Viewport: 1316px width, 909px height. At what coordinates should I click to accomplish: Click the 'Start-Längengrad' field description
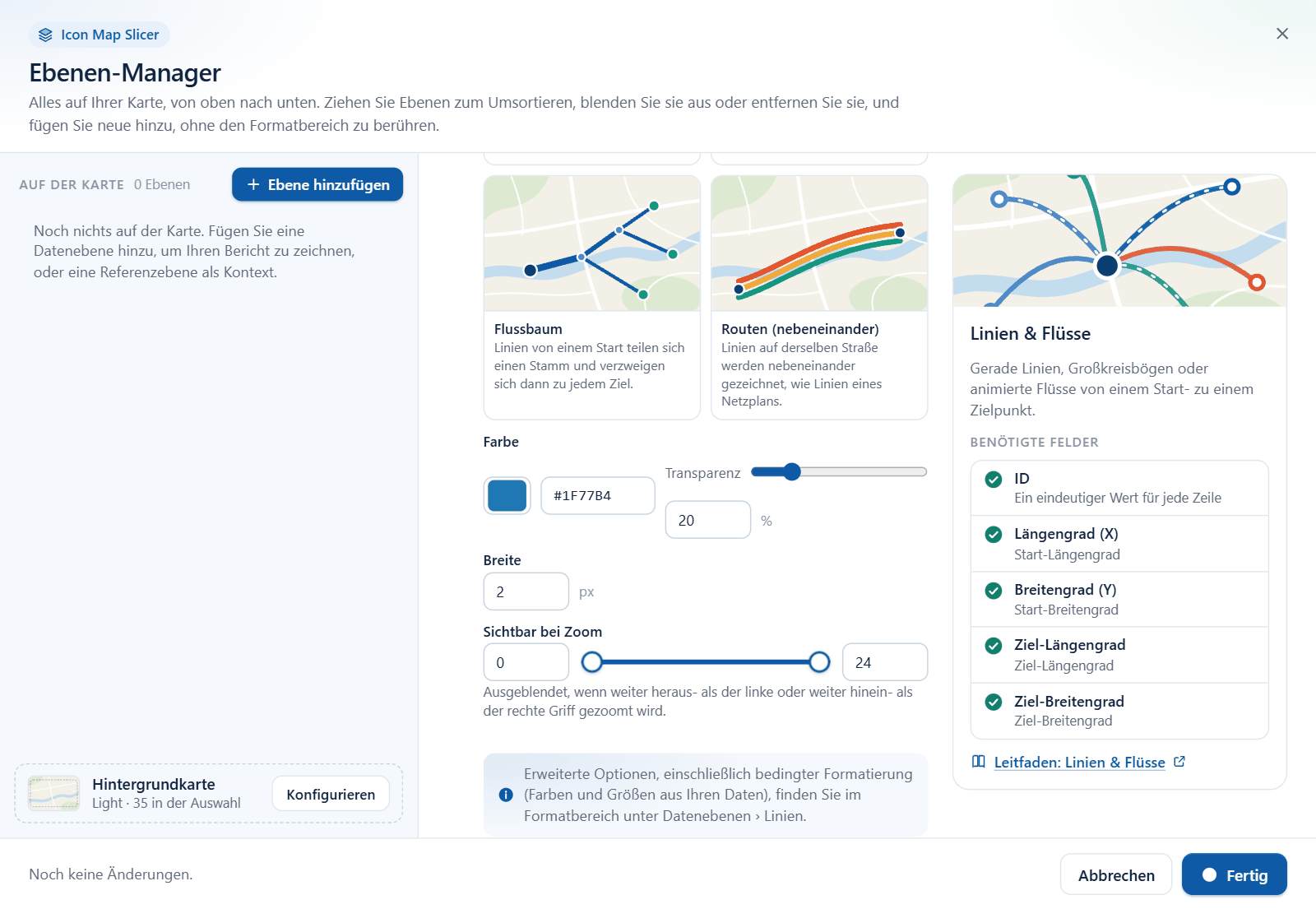pos(1067,554)
